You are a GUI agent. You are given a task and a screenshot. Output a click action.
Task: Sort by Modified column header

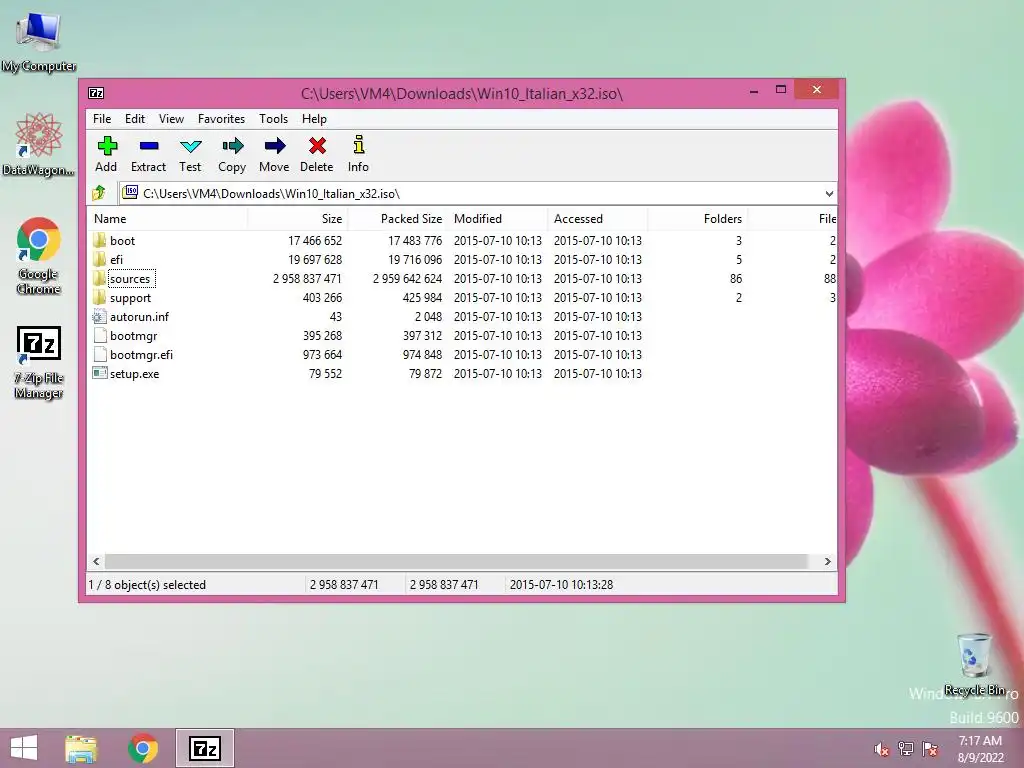[498, 219]
